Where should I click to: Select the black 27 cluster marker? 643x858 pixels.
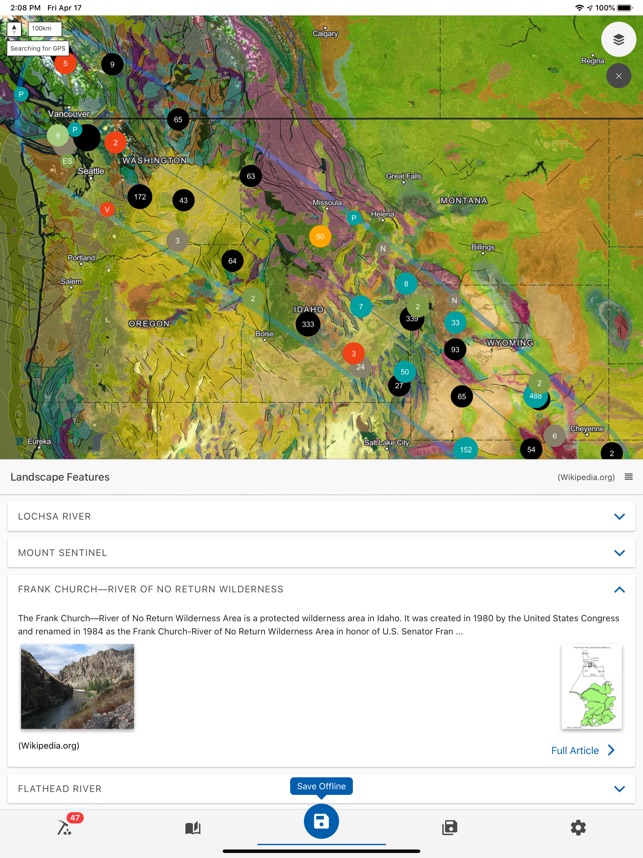[398, 387]
